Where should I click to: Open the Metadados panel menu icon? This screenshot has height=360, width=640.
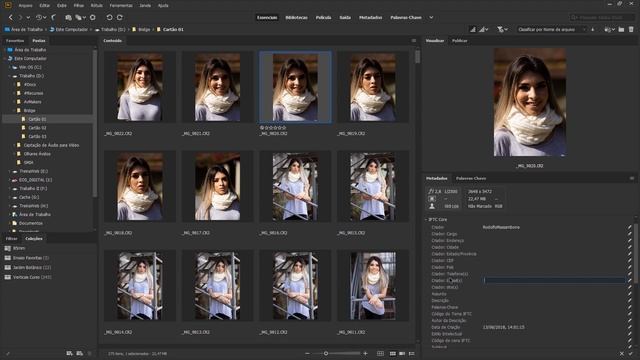(632, 178)
